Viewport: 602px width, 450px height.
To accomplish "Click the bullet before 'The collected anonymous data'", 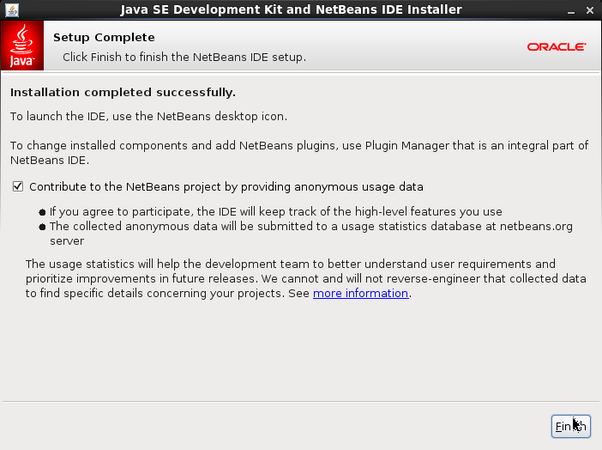I will (x=42, y=226).
